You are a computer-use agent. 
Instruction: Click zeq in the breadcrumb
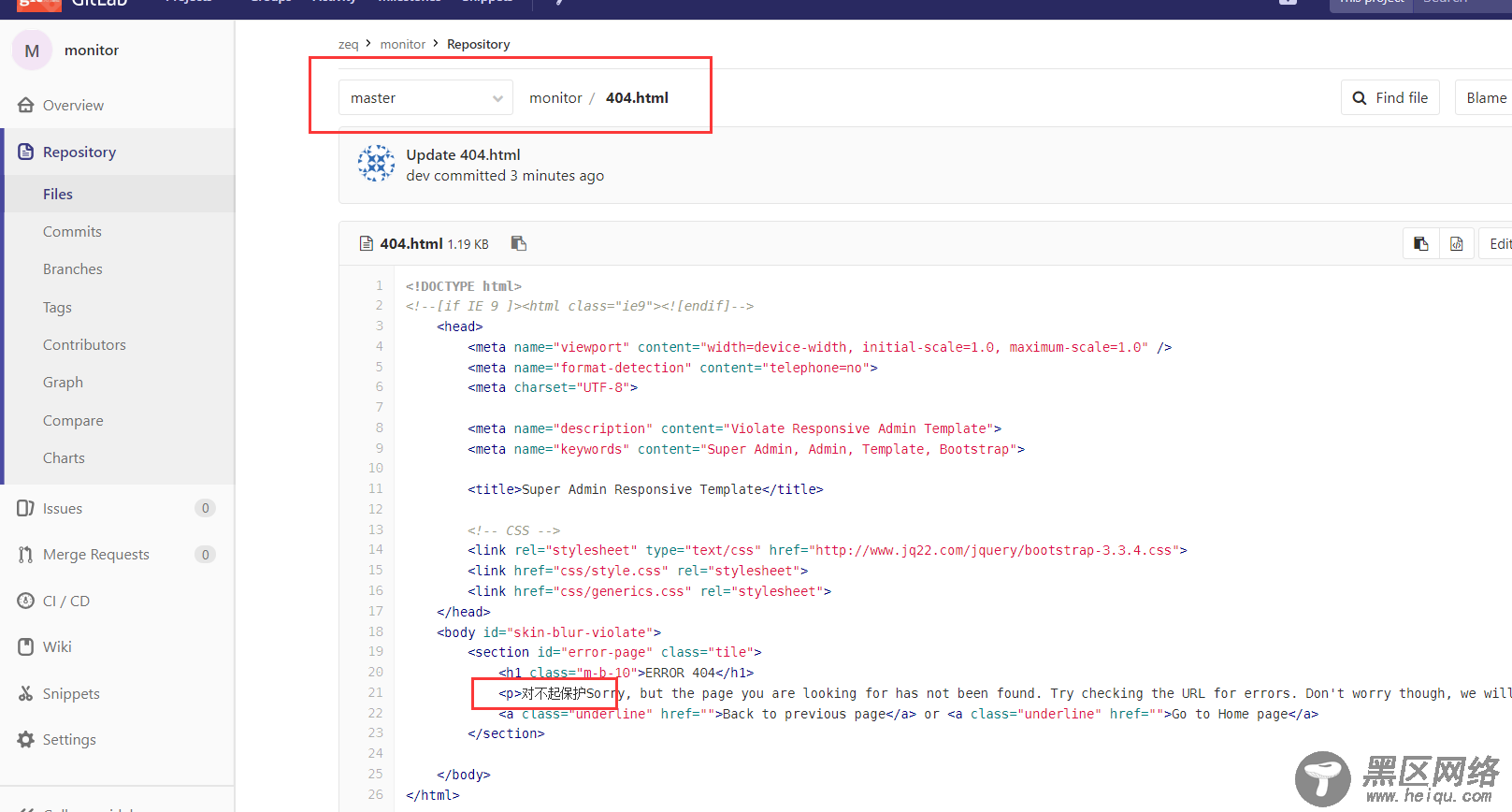click(x=348, y=44)
